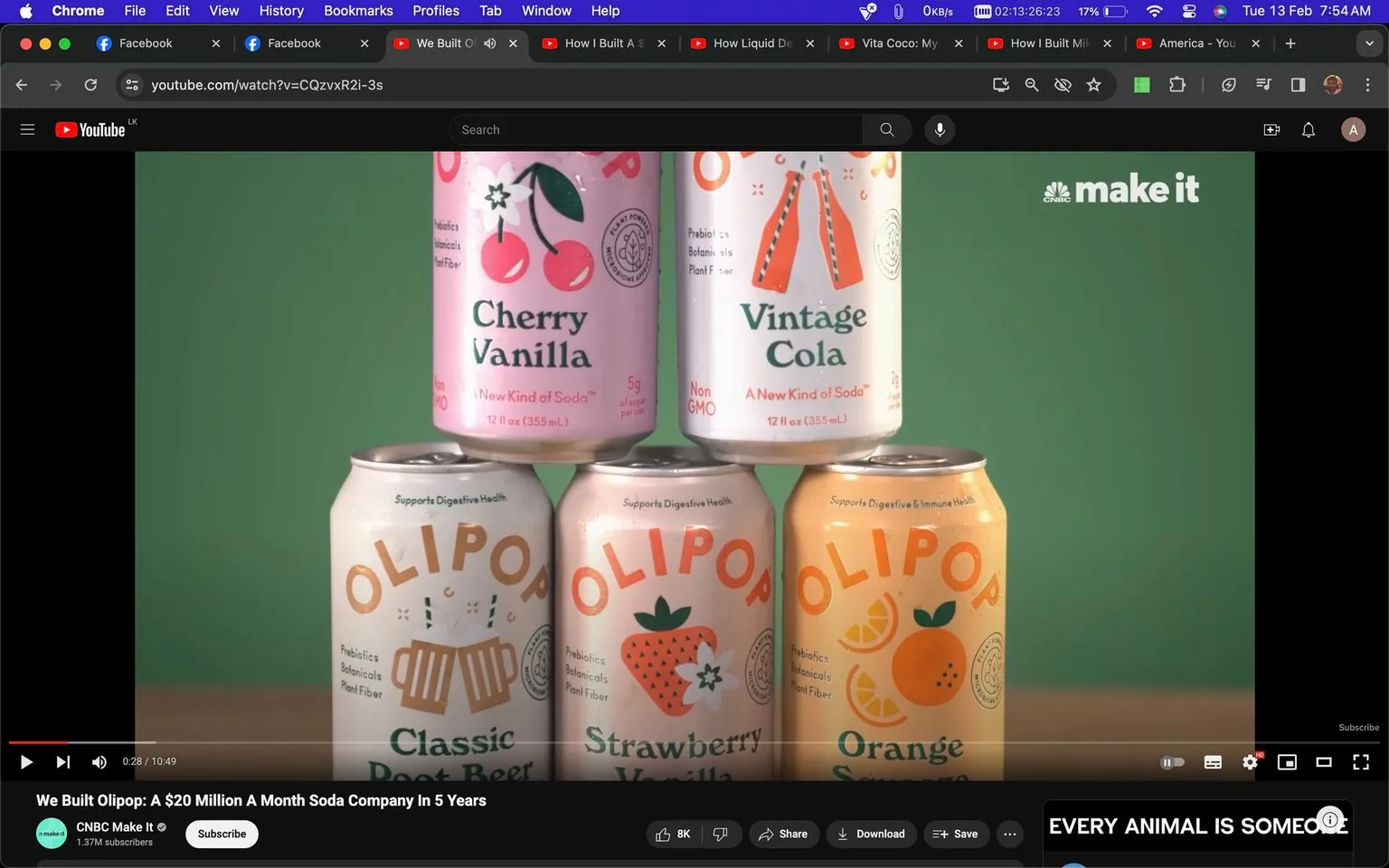1389x868 pixels.
Task: Open the more actions ellipsis under the video
Action: [x=1009, y=834]
